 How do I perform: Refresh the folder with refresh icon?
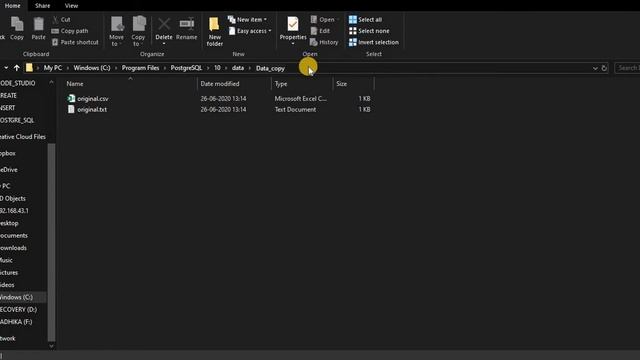pyautogui.click(x=604, y=68)
